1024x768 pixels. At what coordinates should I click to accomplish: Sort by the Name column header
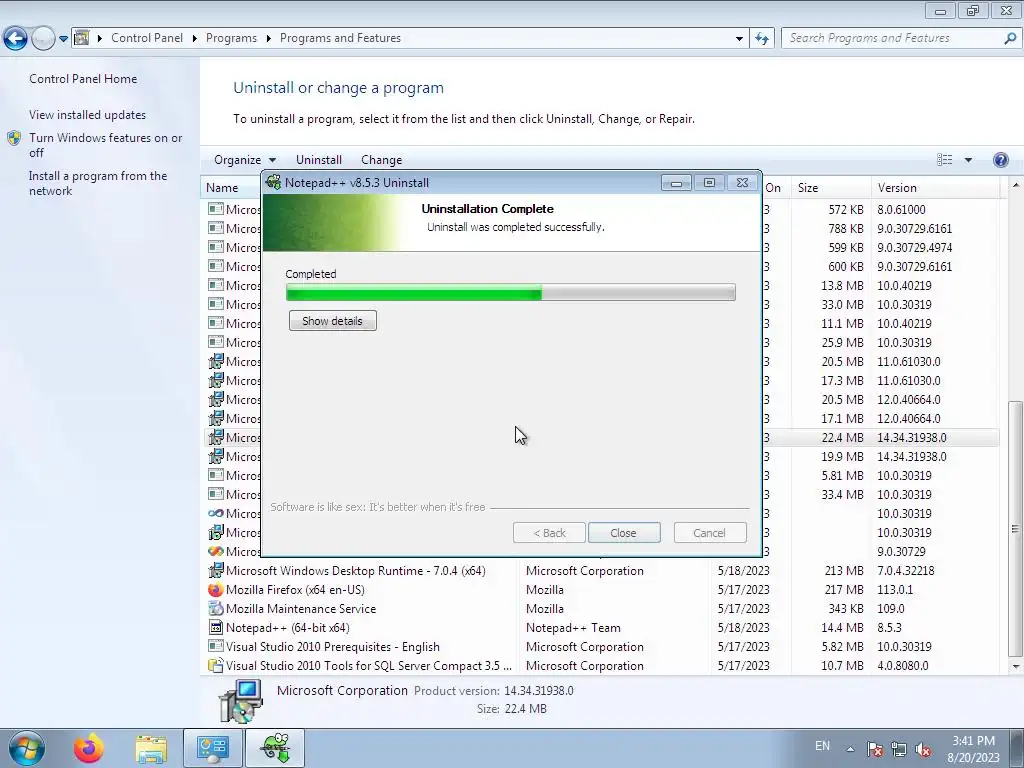coord(222,187)
